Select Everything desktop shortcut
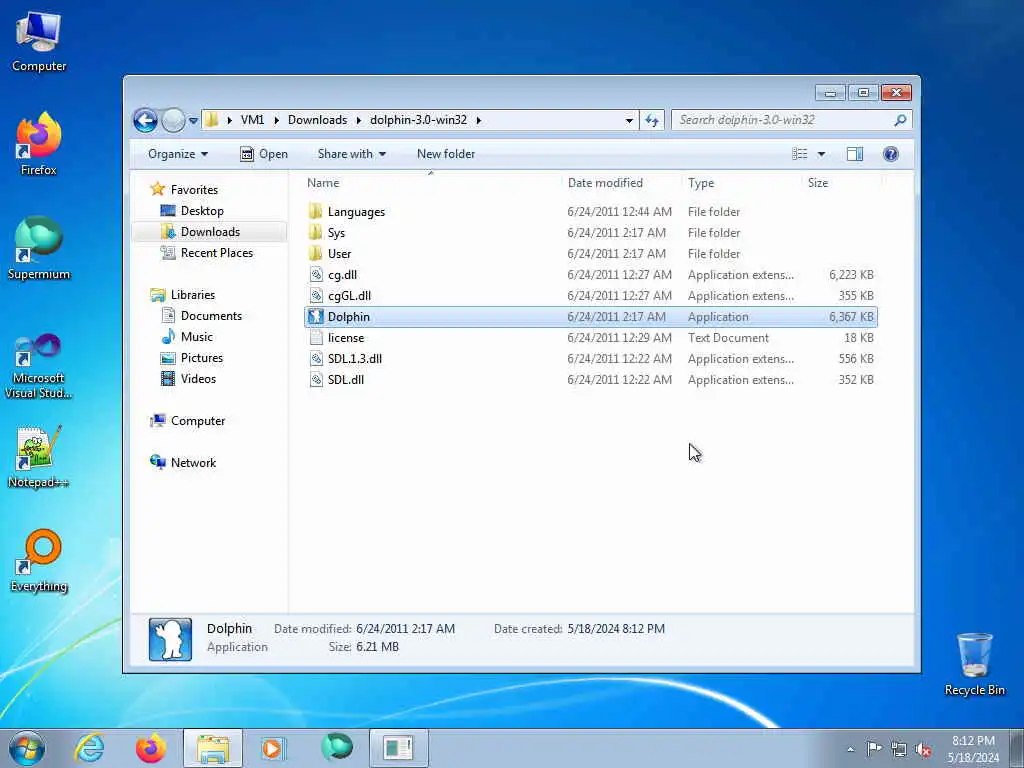Viewport: 1024px width, 768px height. (x=39, y=560)
